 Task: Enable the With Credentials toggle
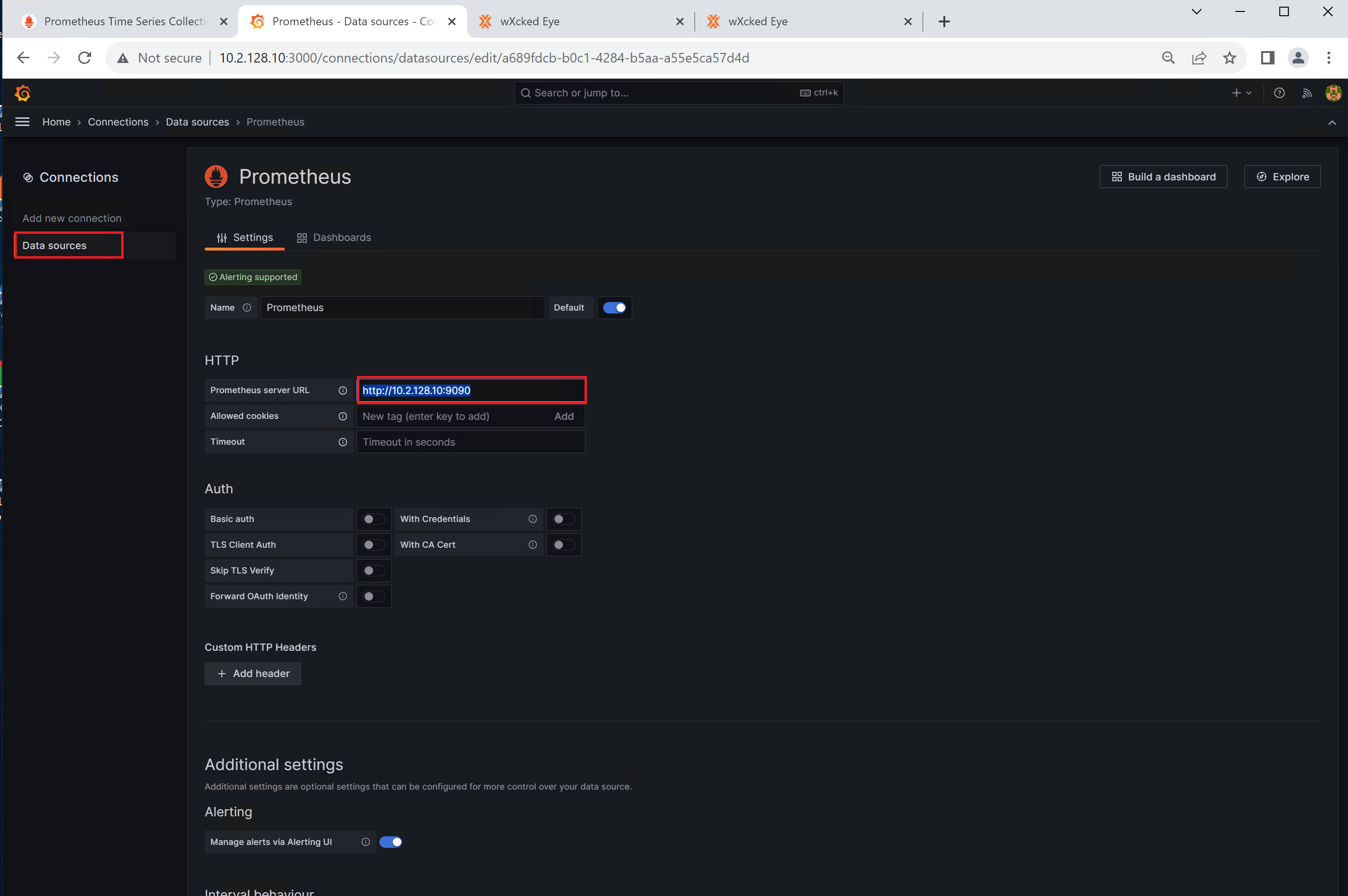(x=564, y=519)
